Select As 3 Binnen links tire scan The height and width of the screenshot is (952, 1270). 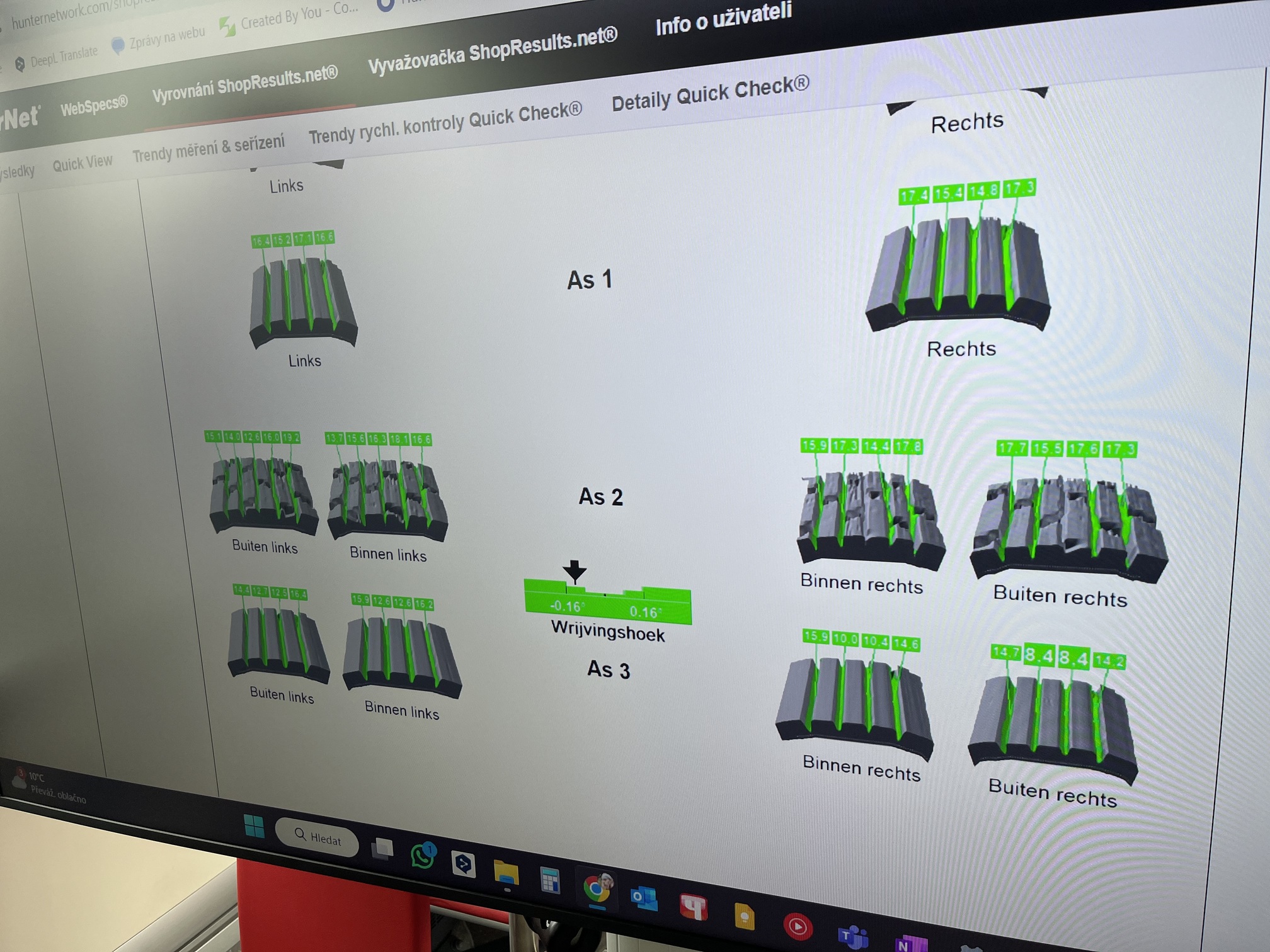click(401, 655)
